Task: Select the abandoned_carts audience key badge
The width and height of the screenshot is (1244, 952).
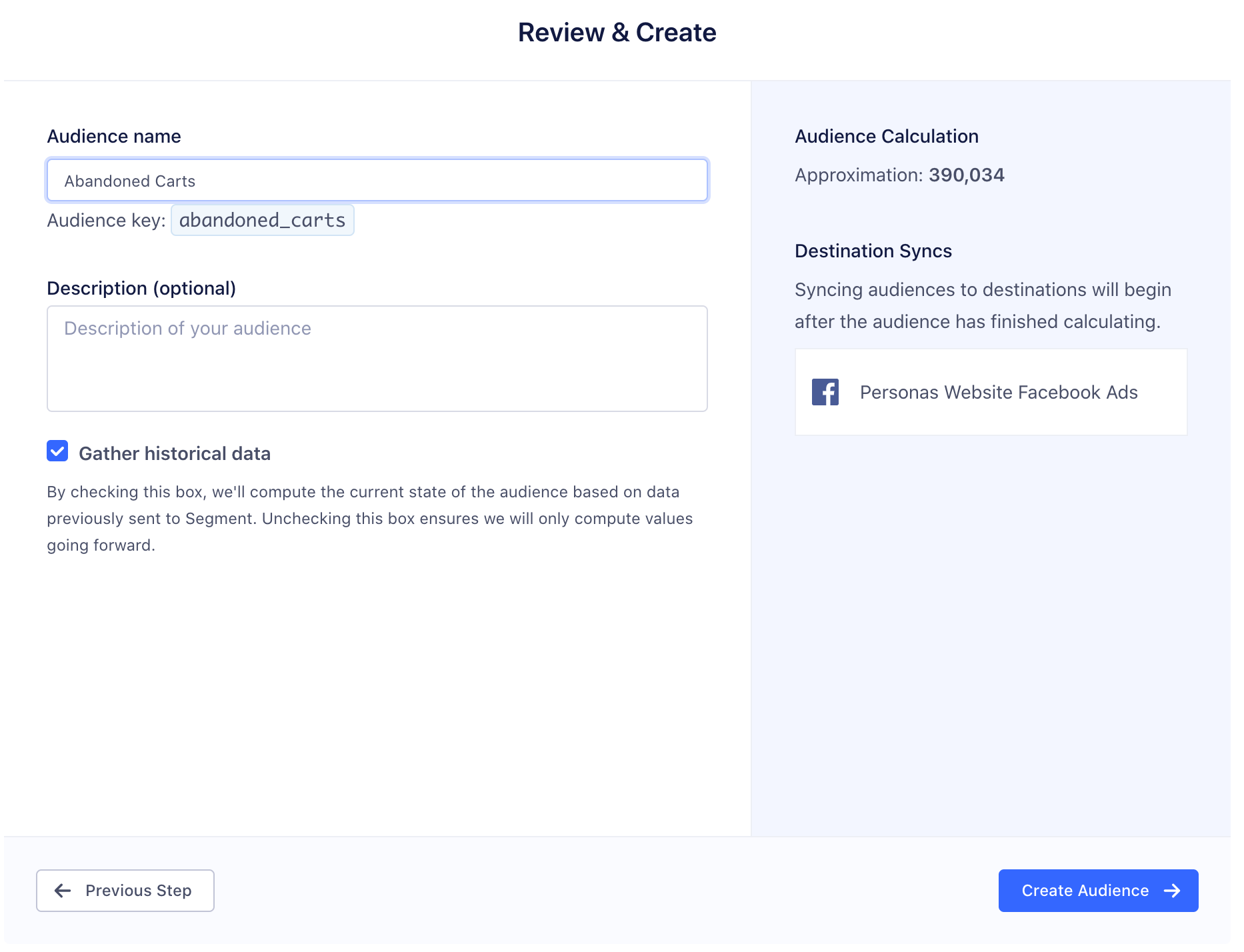Action: (x=262, y=221)
